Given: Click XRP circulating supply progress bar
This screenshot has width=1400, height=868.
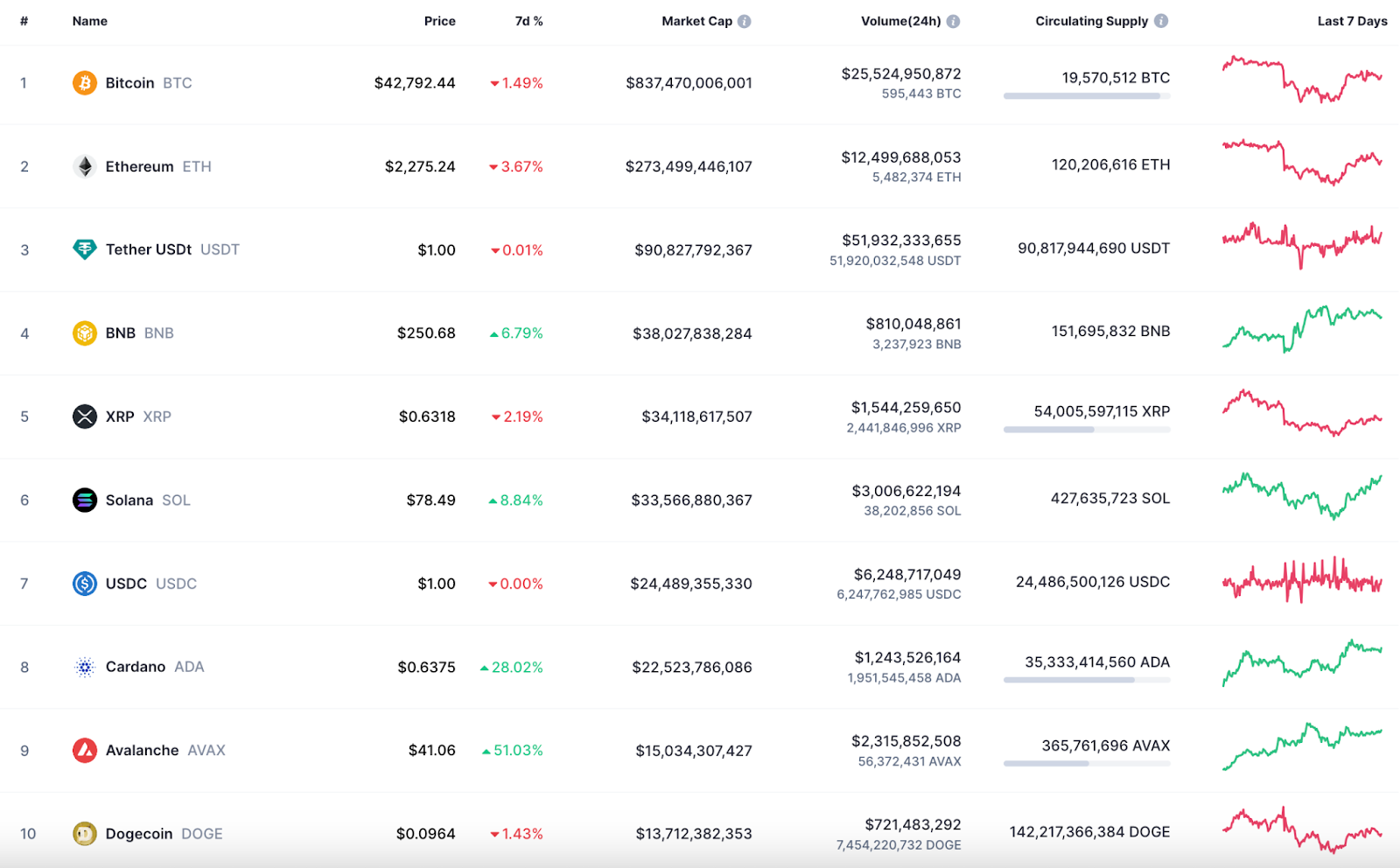Looking at the screenshot, I should [1087, 430].
